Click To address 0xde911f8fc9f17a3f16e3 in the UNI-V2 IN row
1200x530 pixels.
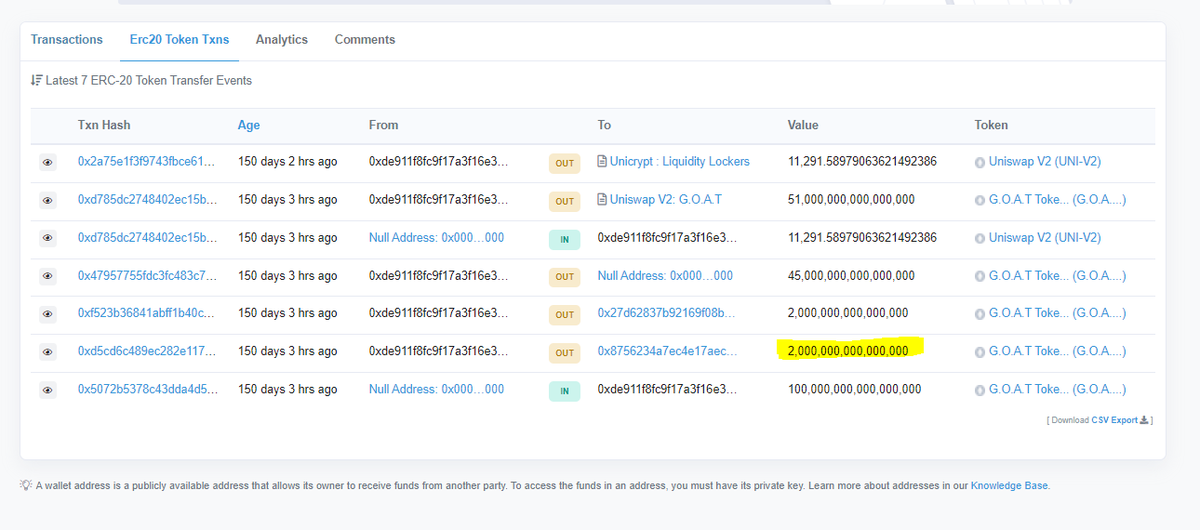[667, 237]
